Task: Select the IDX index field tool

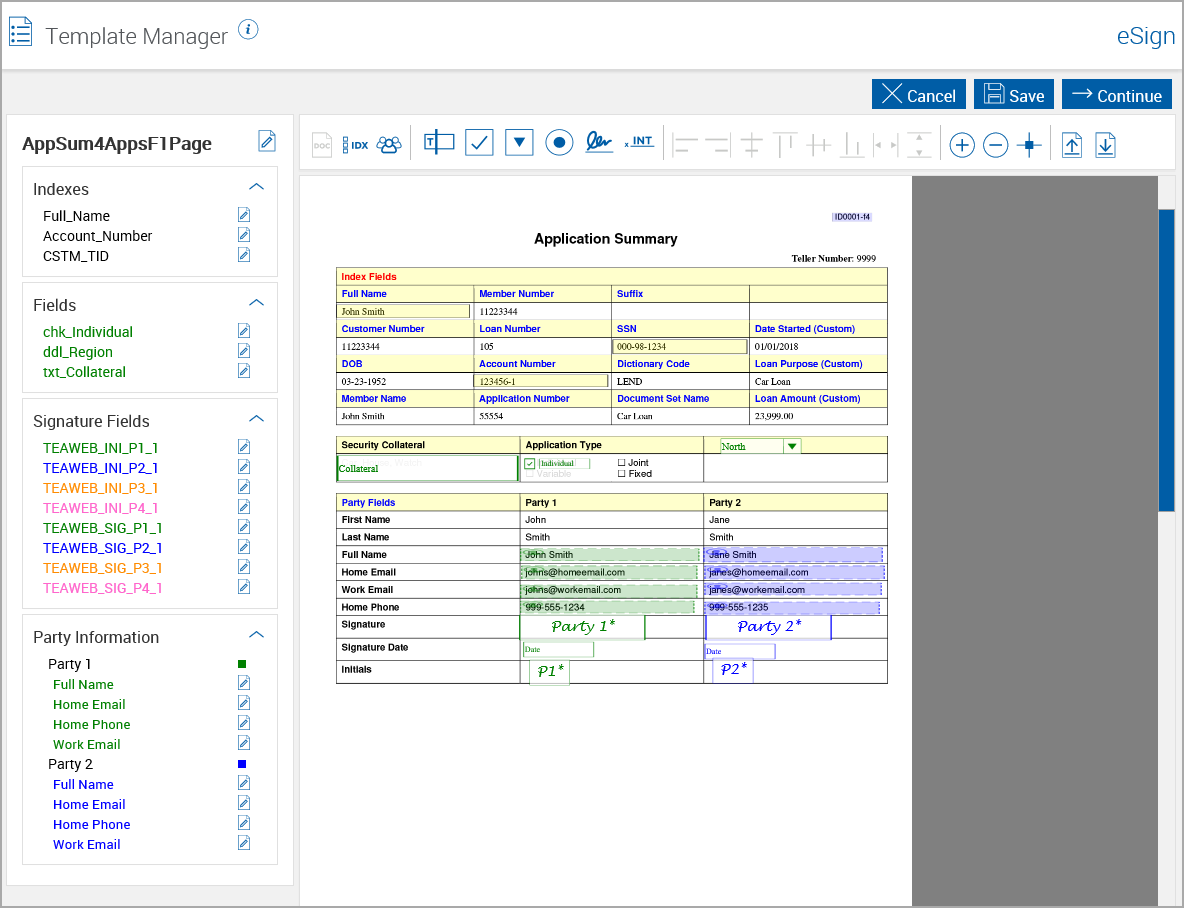Action: (356, 144)
